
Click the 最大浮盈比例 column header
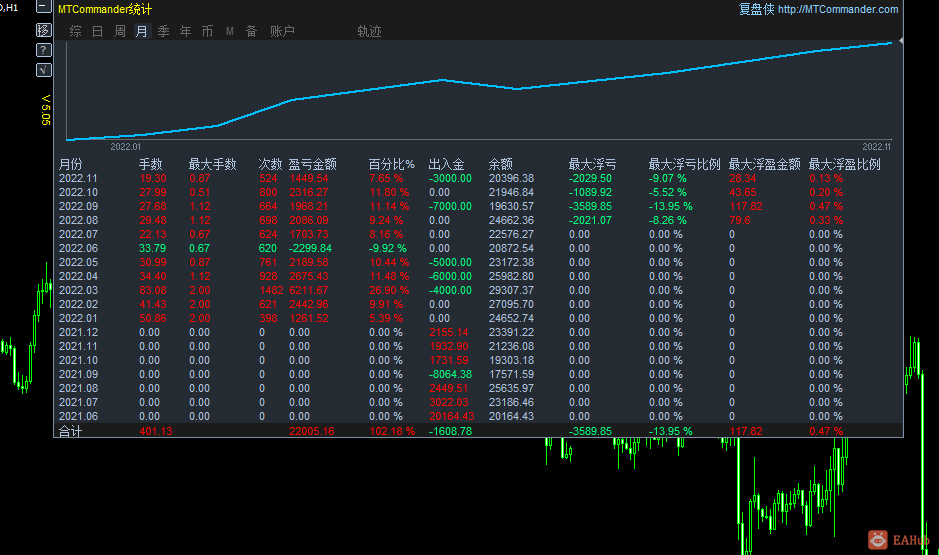tap(845, 164)
